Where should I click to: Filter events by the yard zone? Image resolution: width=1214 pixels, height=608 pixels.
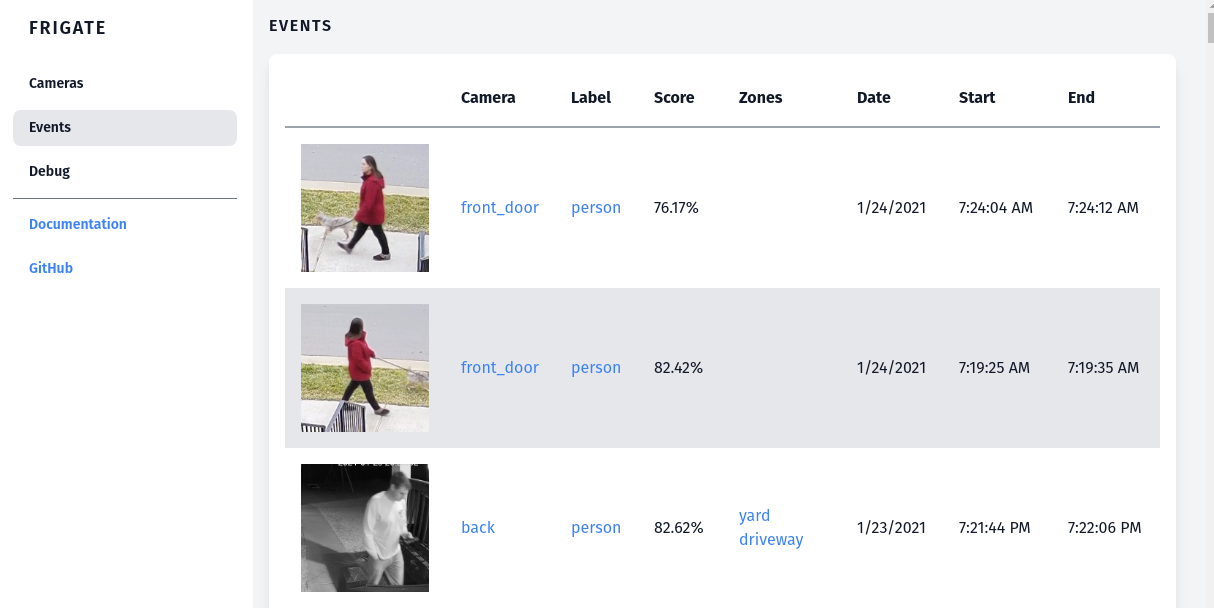coord(755,516)
